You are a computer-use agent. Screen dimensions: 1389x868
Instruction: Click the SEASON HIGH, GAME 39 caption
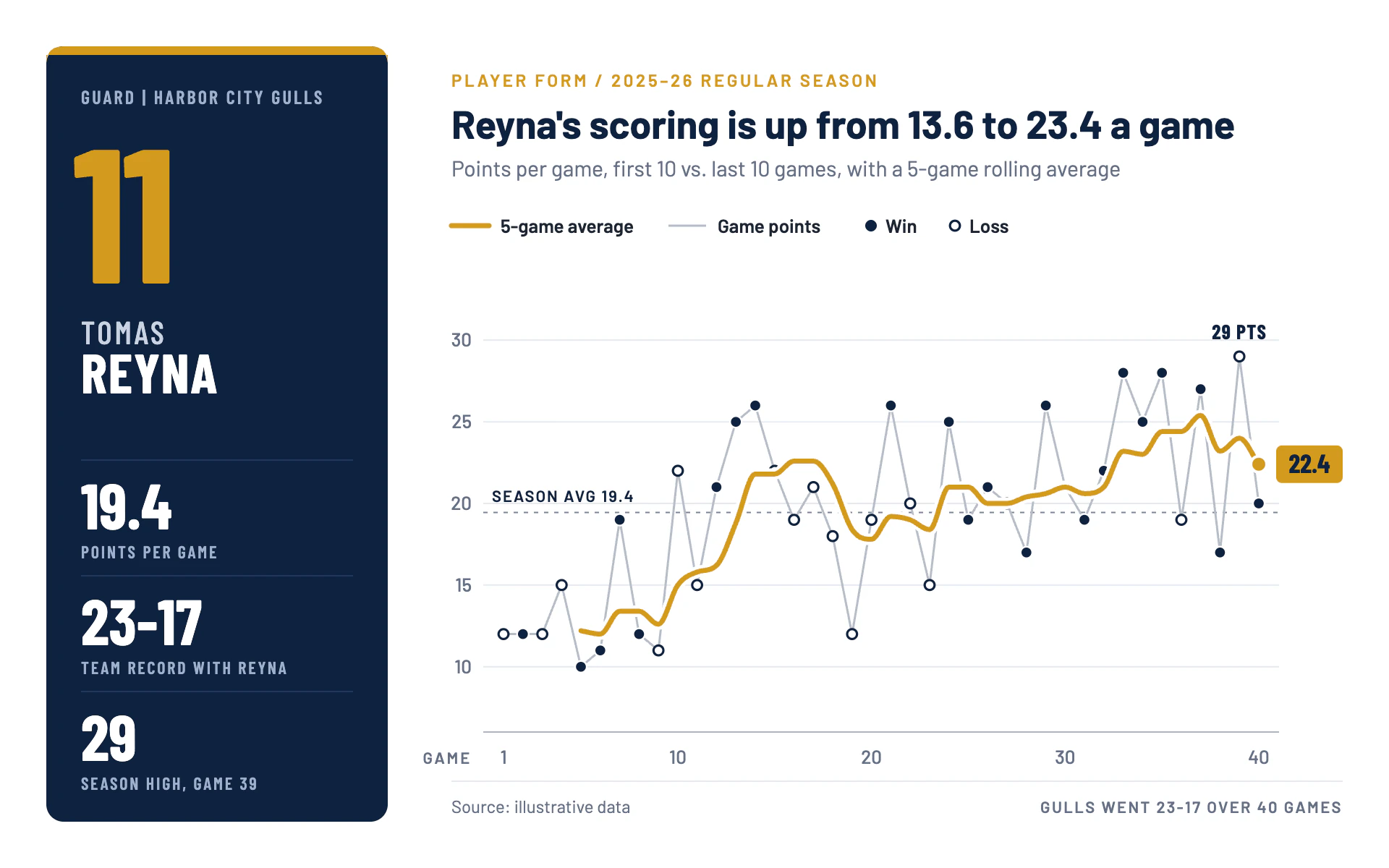169,784
